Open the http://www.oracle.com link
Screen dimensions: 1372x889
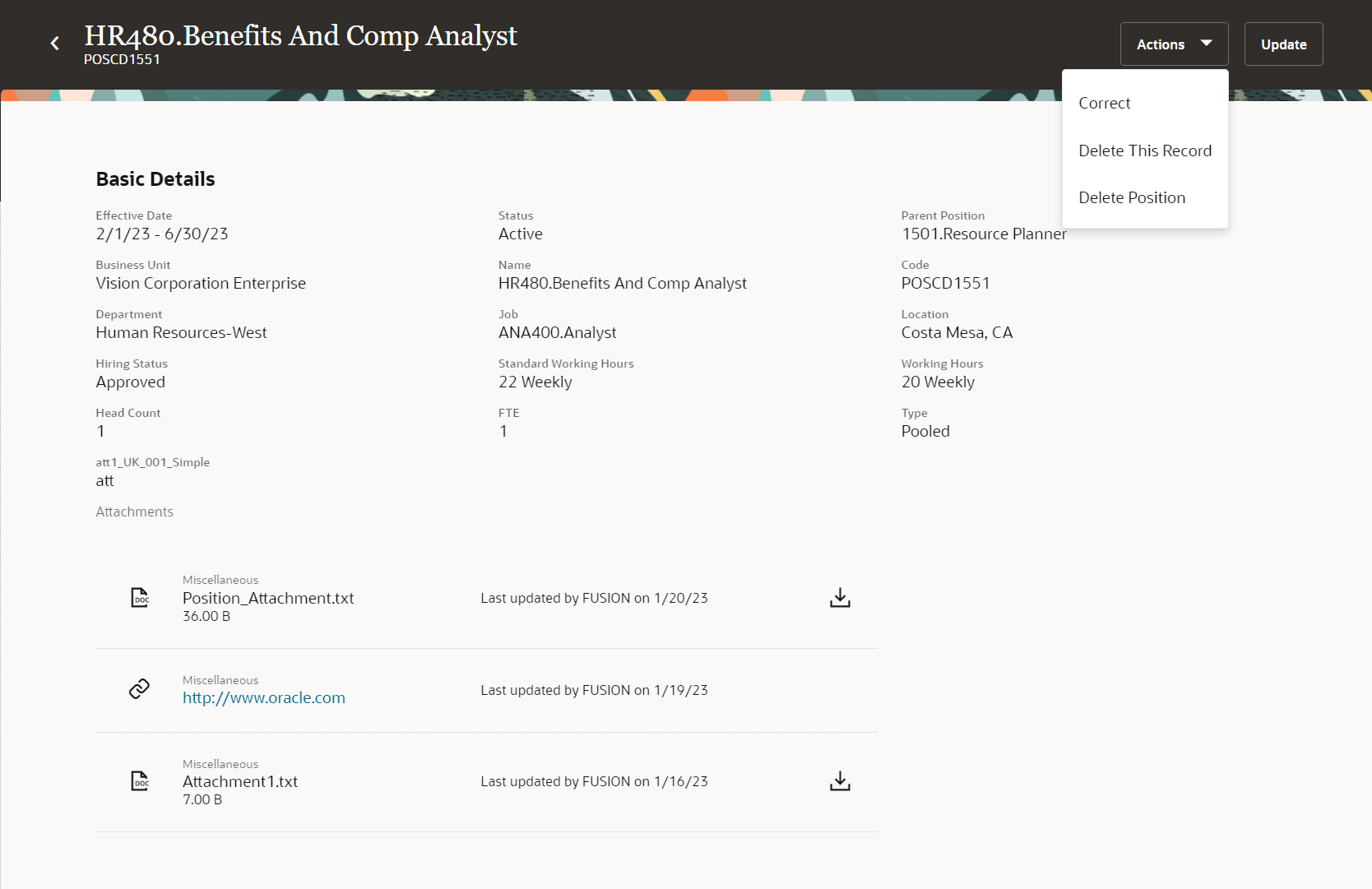point(264,698)
